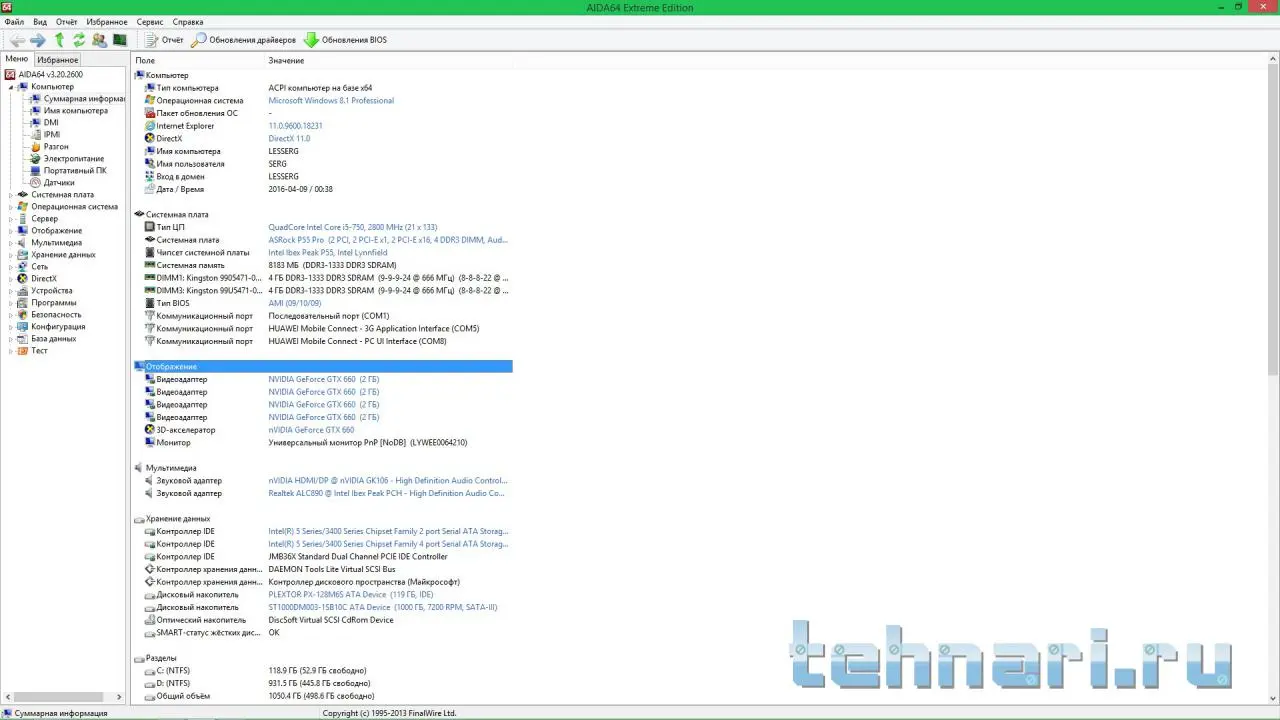The width and height of the screenshot is (1280, 720).
Task: Select the Датчики sensor icon
Action: click(35, 183)
